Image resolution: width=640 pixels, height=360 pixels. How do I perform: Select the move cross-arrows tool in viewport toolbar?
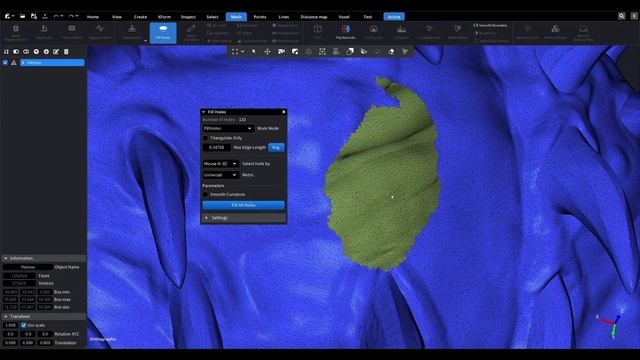click(267, 51)
